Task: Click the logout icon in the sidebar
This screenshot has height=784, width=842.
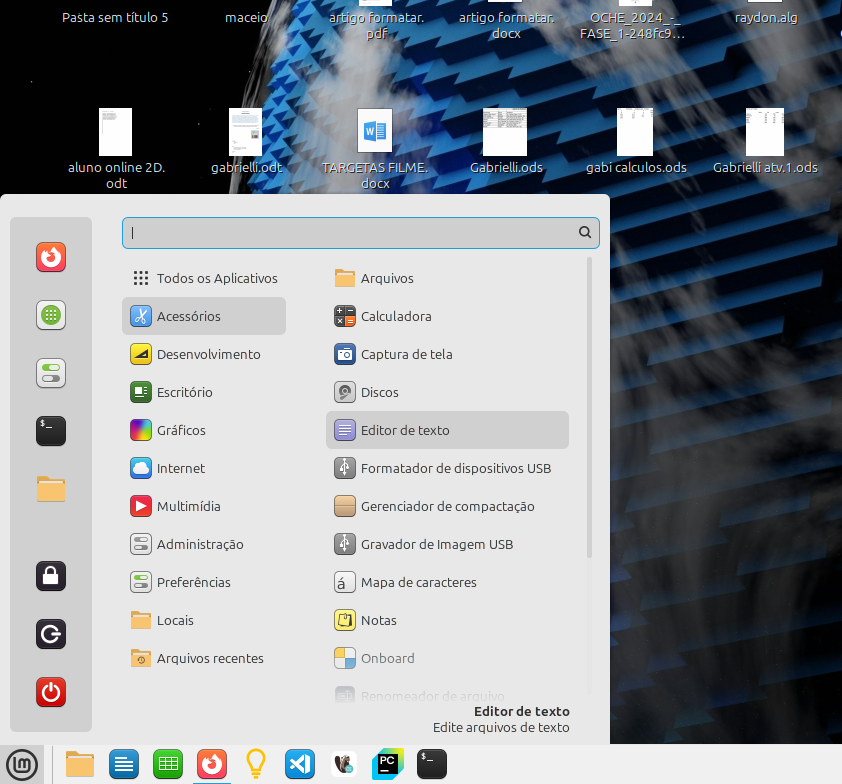Action: click(51, 634)
